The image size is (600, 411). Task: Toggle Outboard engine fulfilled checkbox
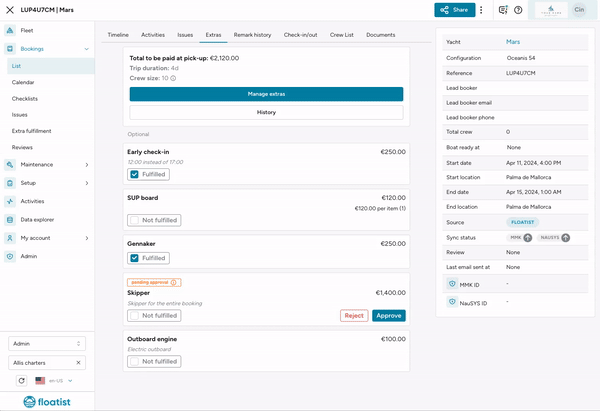(x=134, y=361)
